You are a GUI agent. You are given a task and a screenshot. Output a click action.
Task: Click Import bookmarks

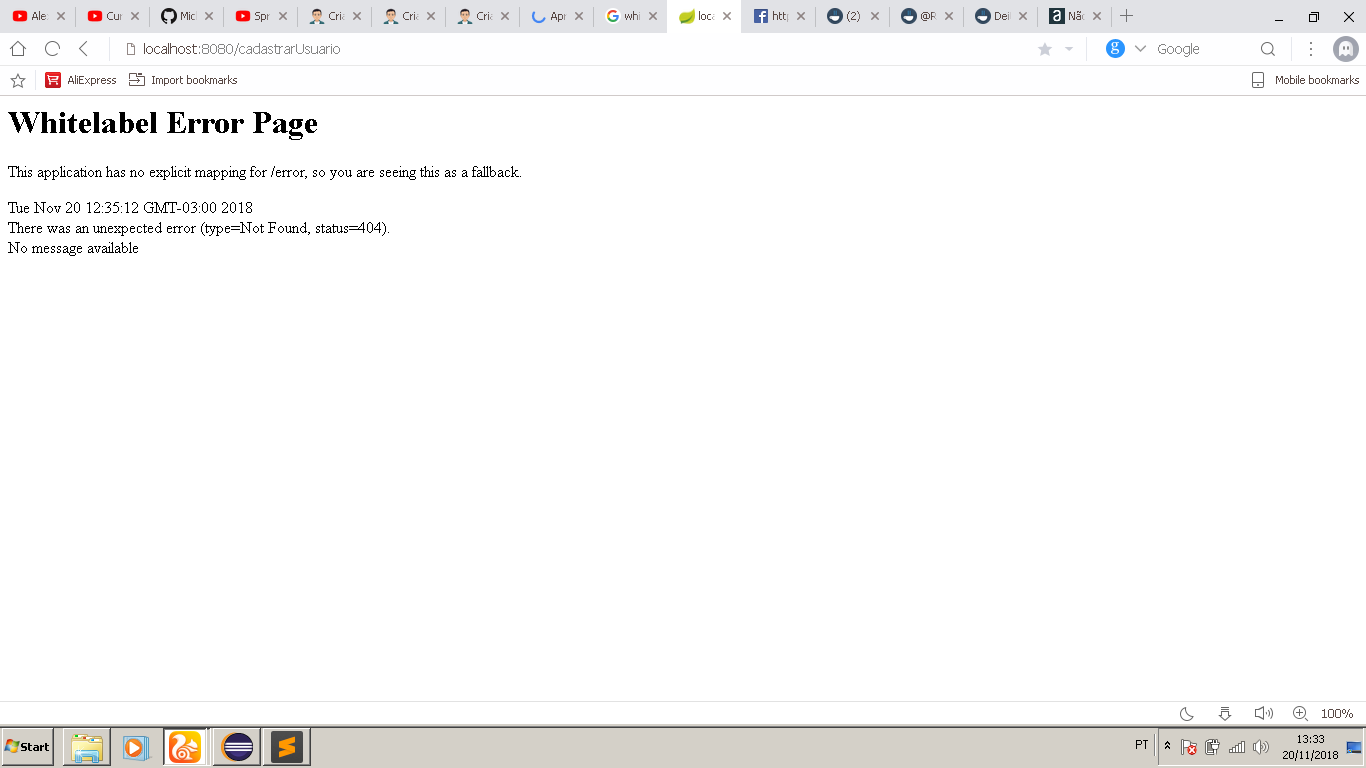point(183,80)
